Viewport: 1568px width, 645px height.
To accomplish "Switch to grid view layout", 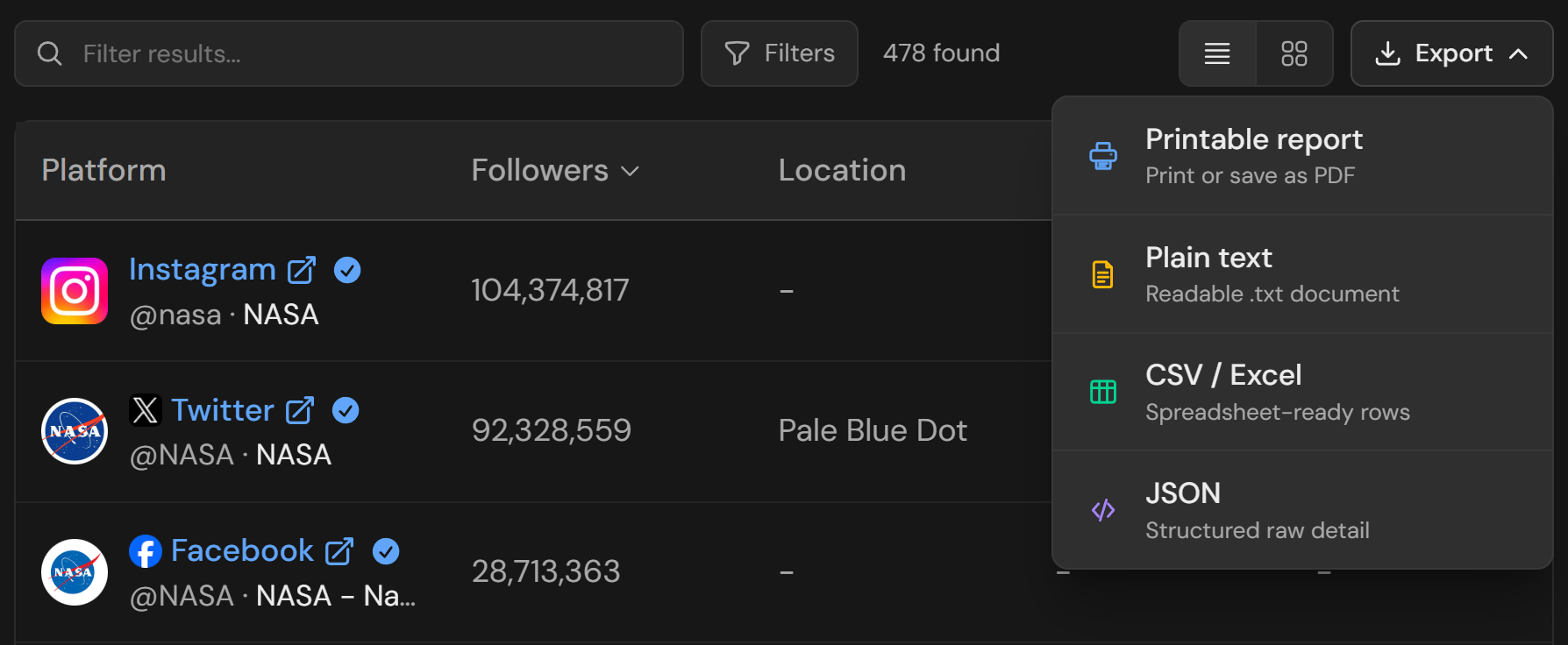I will coord(1294,53).
